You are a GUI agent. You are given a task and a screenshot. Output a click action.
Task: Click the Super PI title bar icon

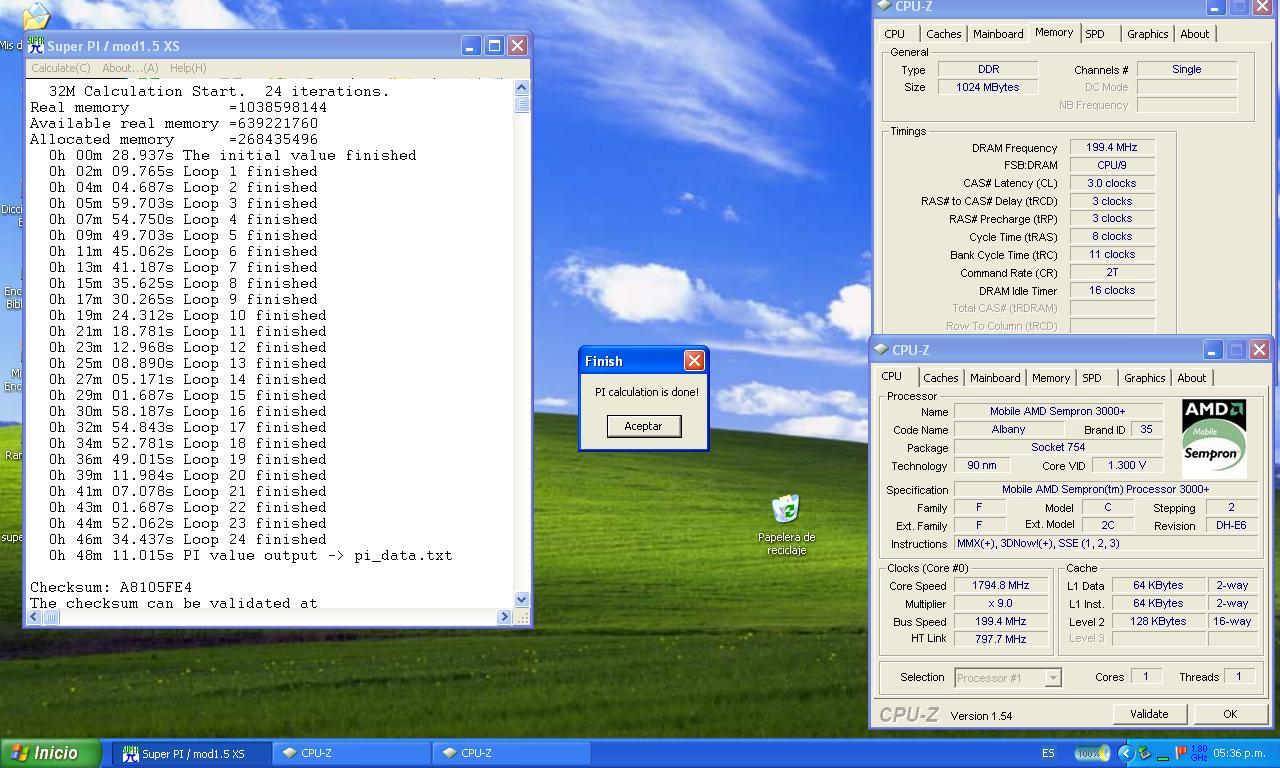(36, 46)
